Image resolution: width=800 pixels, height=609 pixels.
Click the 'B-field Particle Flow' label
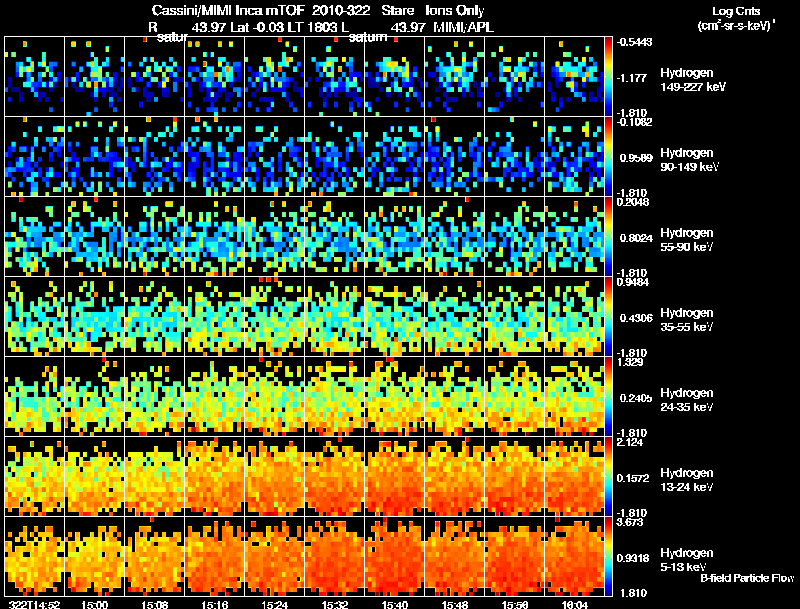[x=747, y=578]
